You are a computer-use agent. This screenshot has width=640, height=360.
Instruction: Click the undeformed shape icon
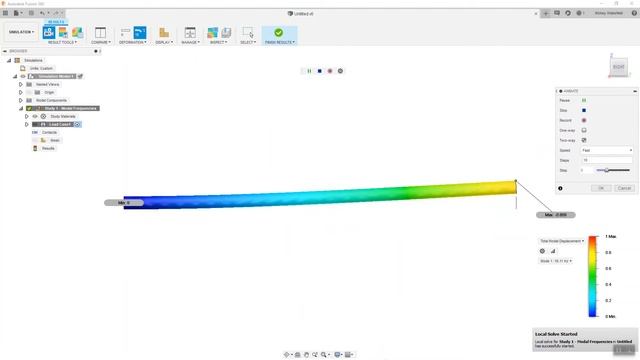[125, 32]
